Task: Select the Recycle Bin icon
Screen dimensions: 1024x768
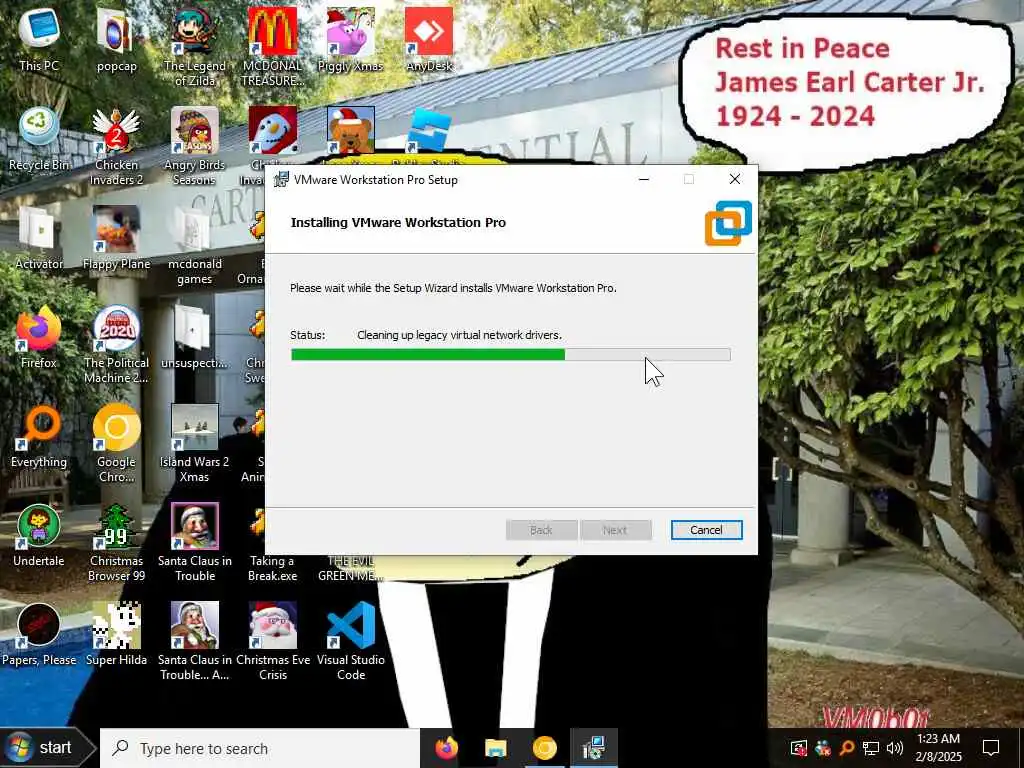Action: [39, 138]
